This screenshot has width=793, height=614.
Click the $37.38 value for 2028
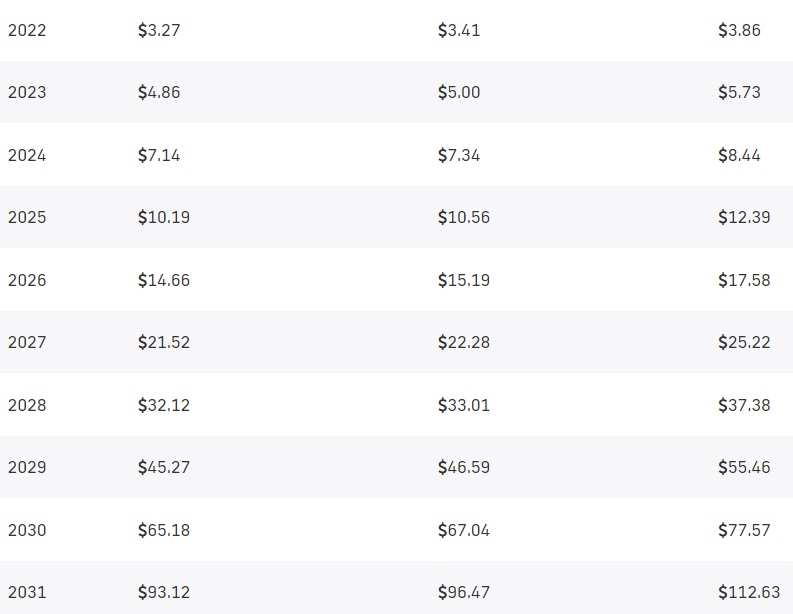pos(744,405)
